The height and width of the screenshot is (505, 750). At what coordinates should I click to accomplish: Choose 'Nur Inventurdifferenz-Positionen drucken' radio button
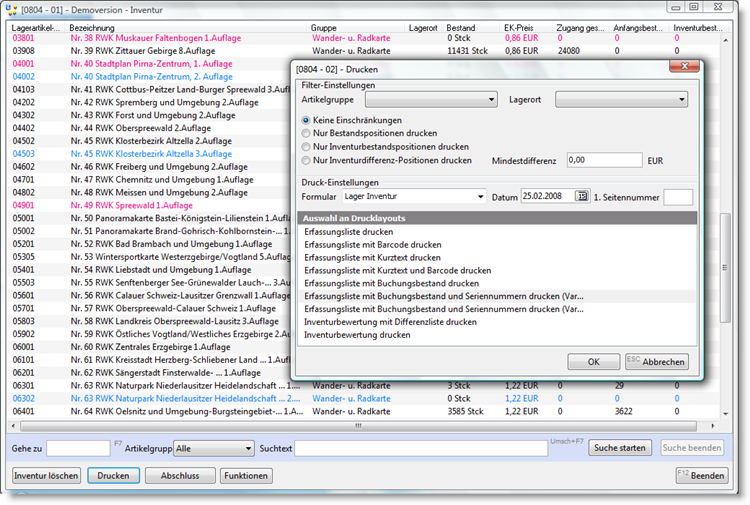[x=307, y=159]
